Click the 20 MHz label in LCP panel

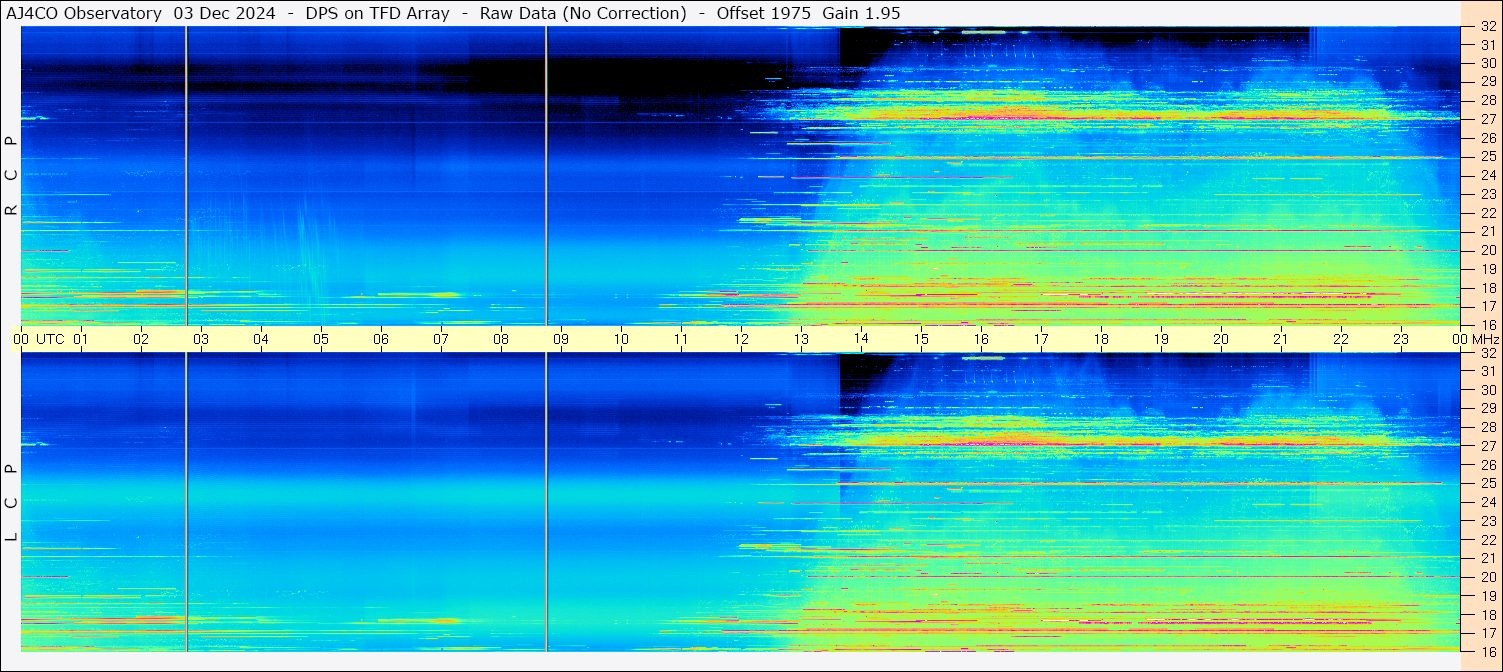(x=1487, y=577)
